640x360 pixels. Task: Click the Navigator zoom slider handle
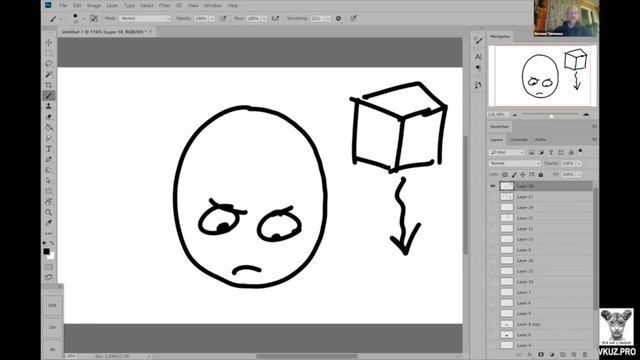[551, 116]
